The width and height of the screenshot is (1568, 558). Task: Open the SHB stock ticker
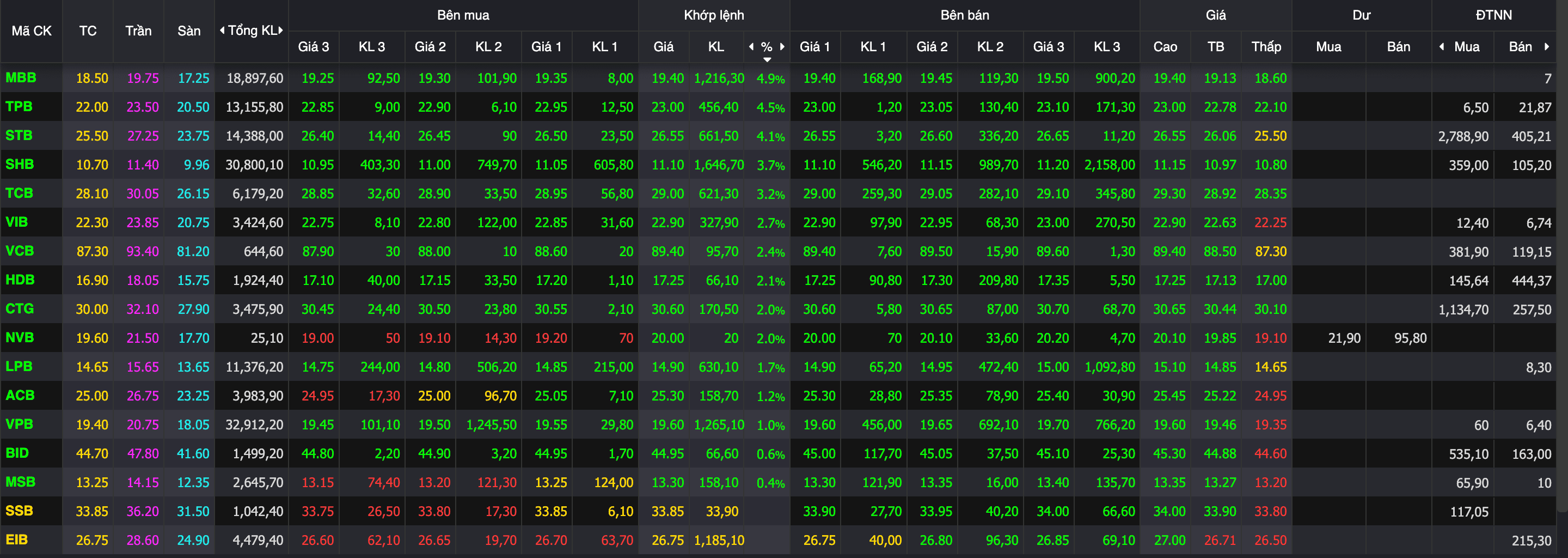(x=20, y=165)
